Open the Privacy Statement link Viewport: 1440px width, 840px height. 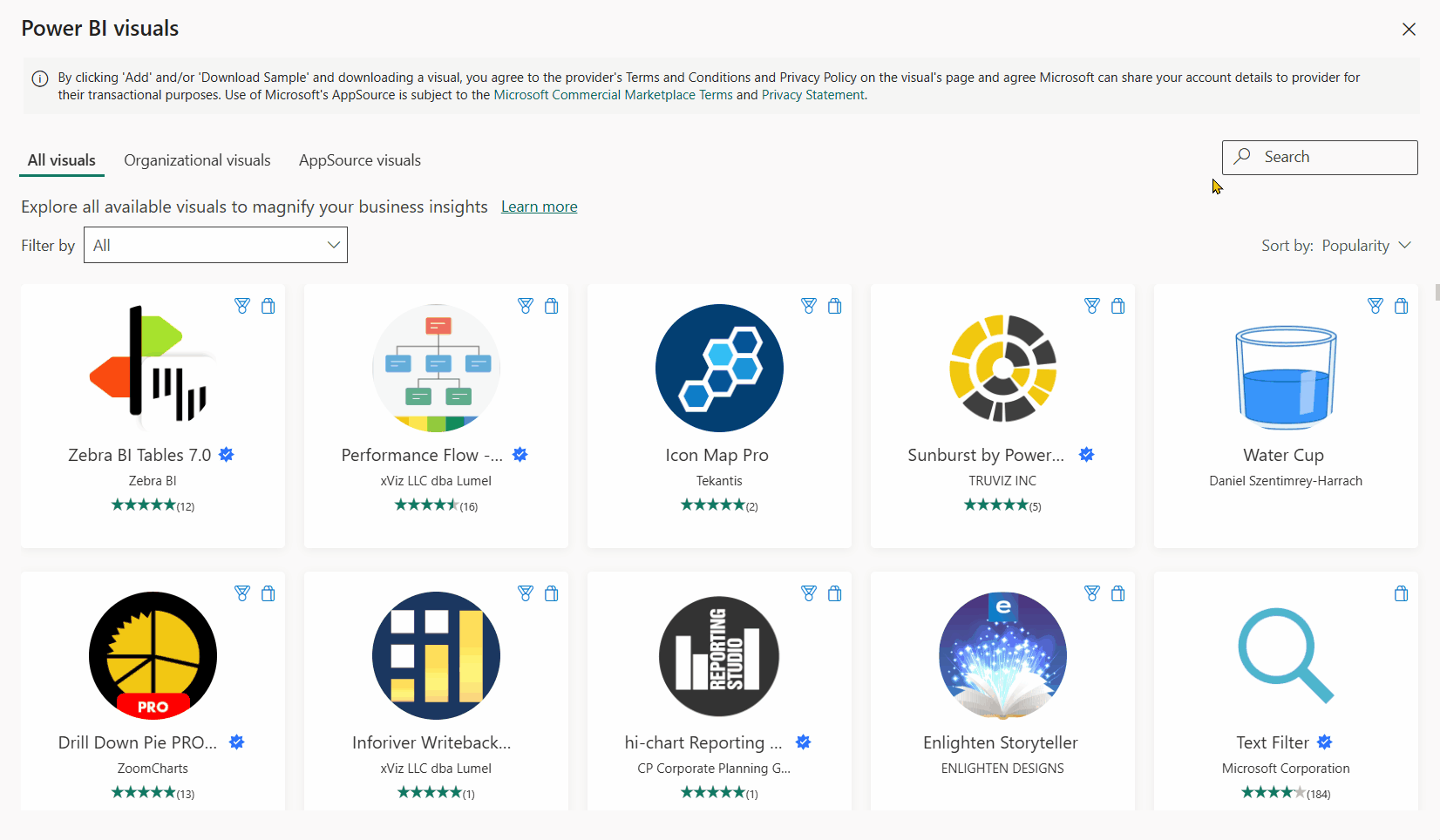(812, 95)
